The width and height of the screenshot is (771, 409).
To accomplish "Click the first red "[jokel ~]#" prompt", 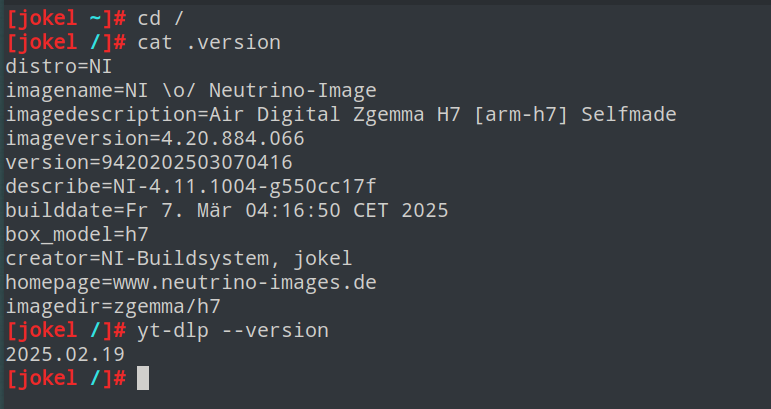I will pos(66,18).
